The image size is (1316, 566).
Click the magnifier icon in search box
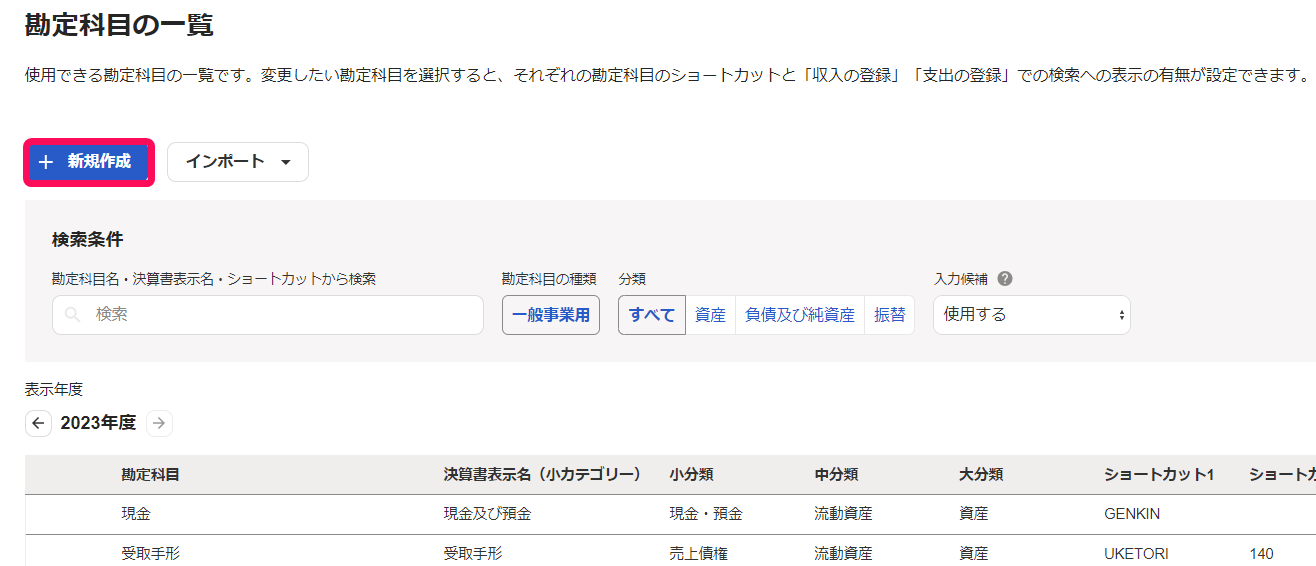pyautogui.click(x=73, y=314)
